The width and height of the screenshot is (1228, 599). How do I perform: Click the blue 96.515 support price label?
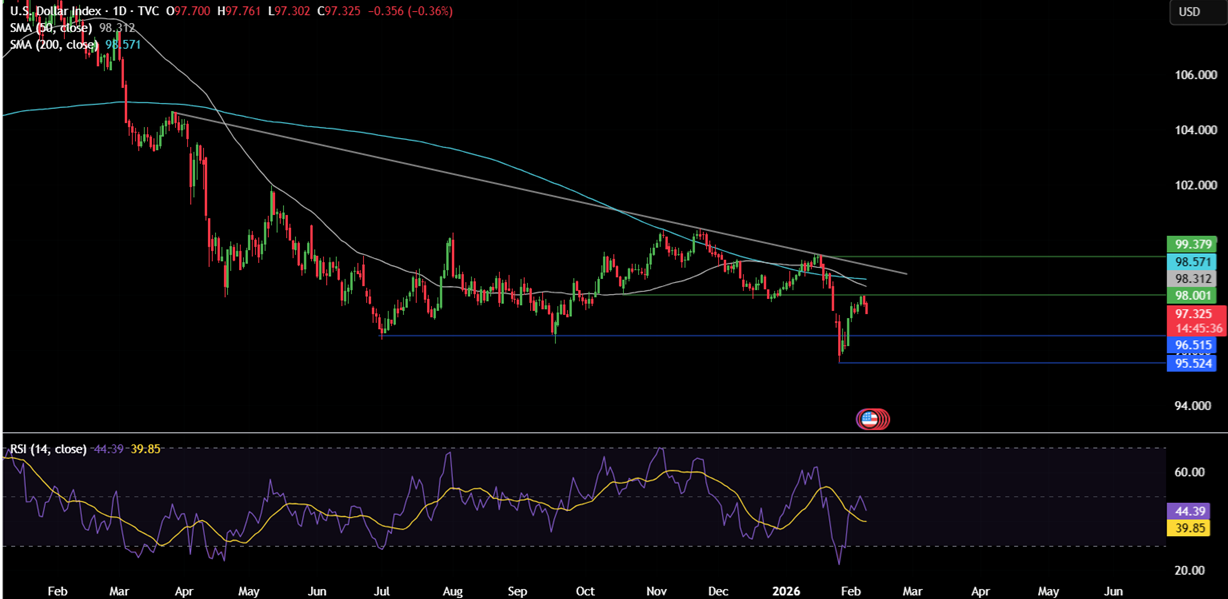coord(1194,345)
